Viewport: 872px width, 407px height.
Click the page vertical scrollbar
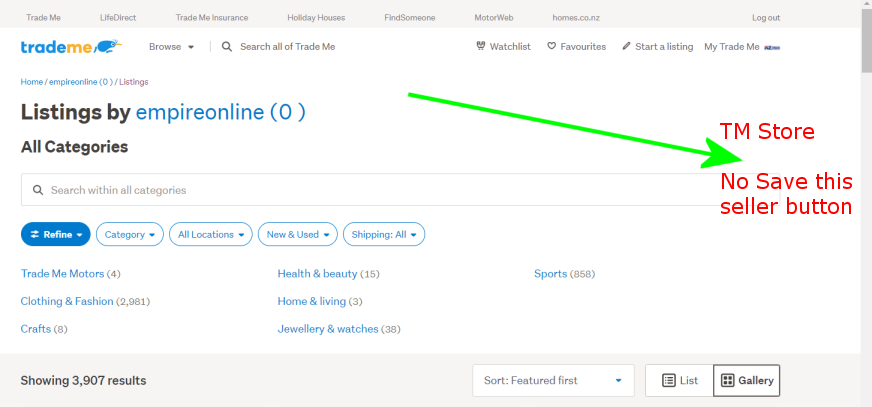(865, 200)
